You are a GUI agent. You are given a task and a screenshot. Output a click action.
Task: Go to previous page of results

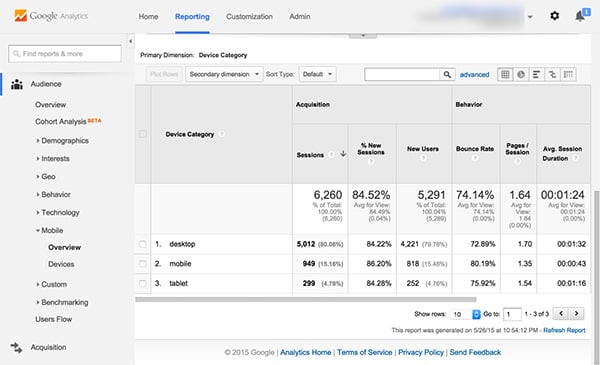tap(561, 314)
